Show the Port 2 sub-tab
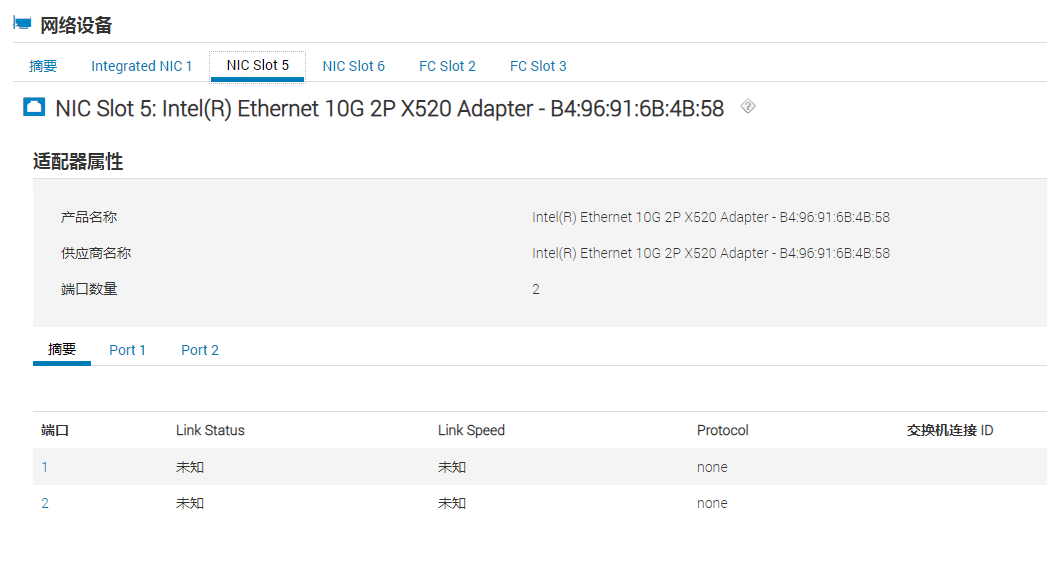The width and height of the screenshot is (1047, 564). 200,350
